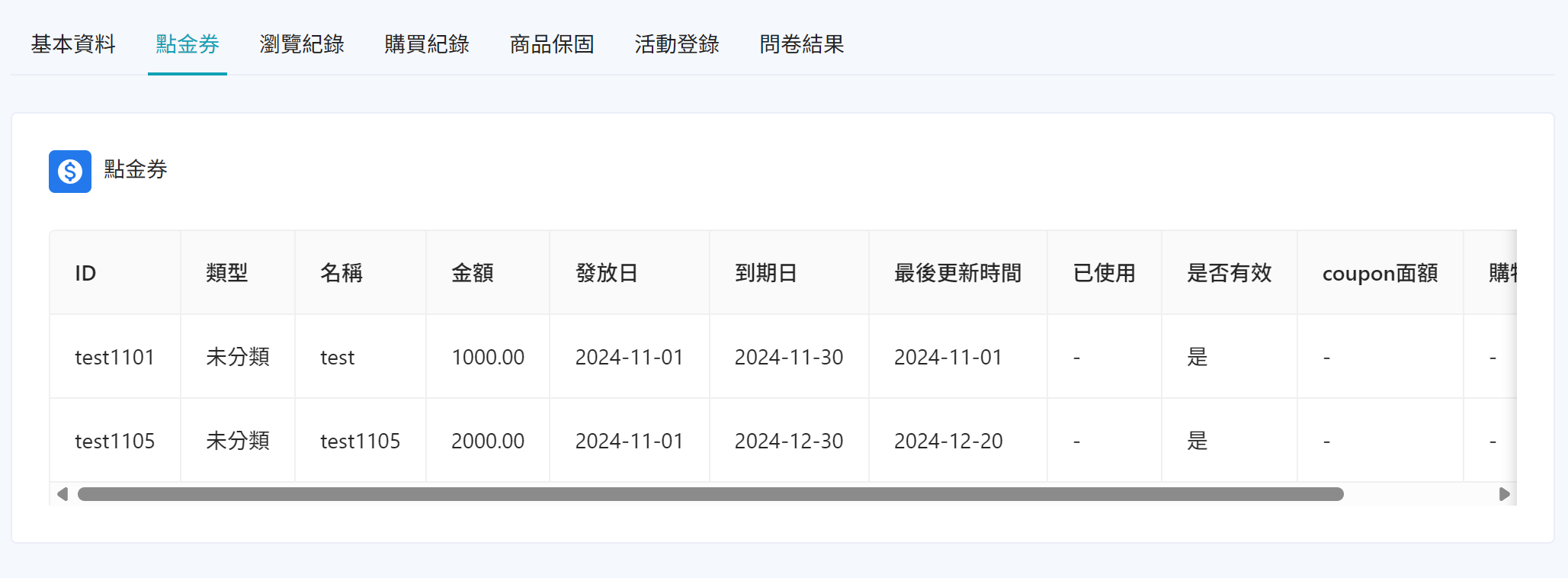The height and width of the screenshot is (578, 1568).
Task: Click the amount 2000.00 cell
Action: click(x=488, y=440)
